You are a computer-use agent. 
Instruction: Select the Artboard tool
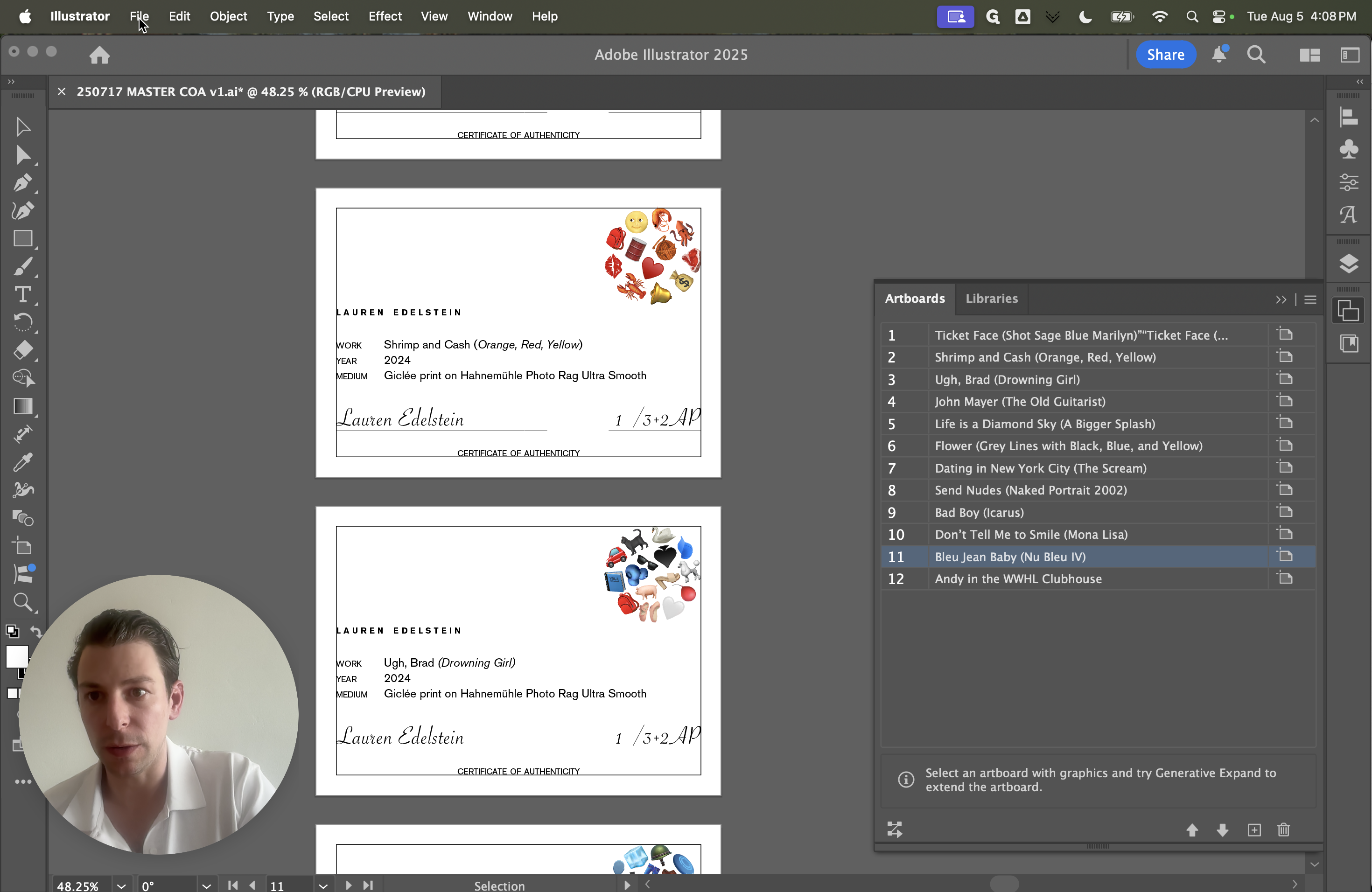tap(22, 546)
